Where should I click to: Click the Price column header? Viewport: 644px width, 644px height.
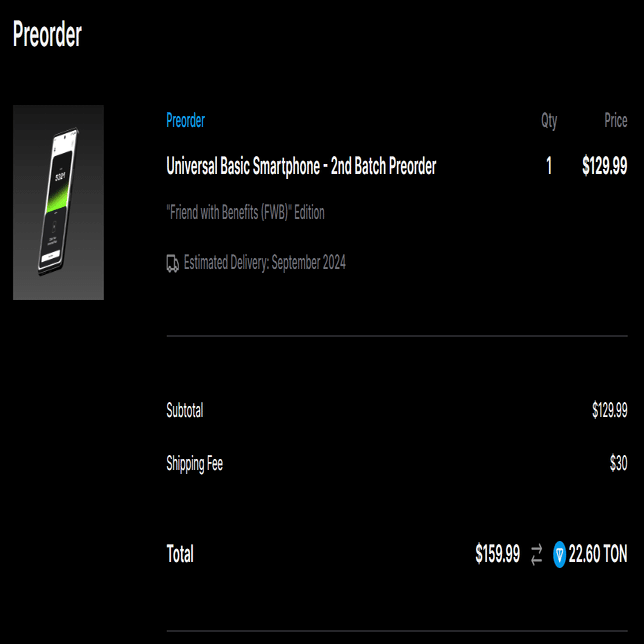[616, 120]
